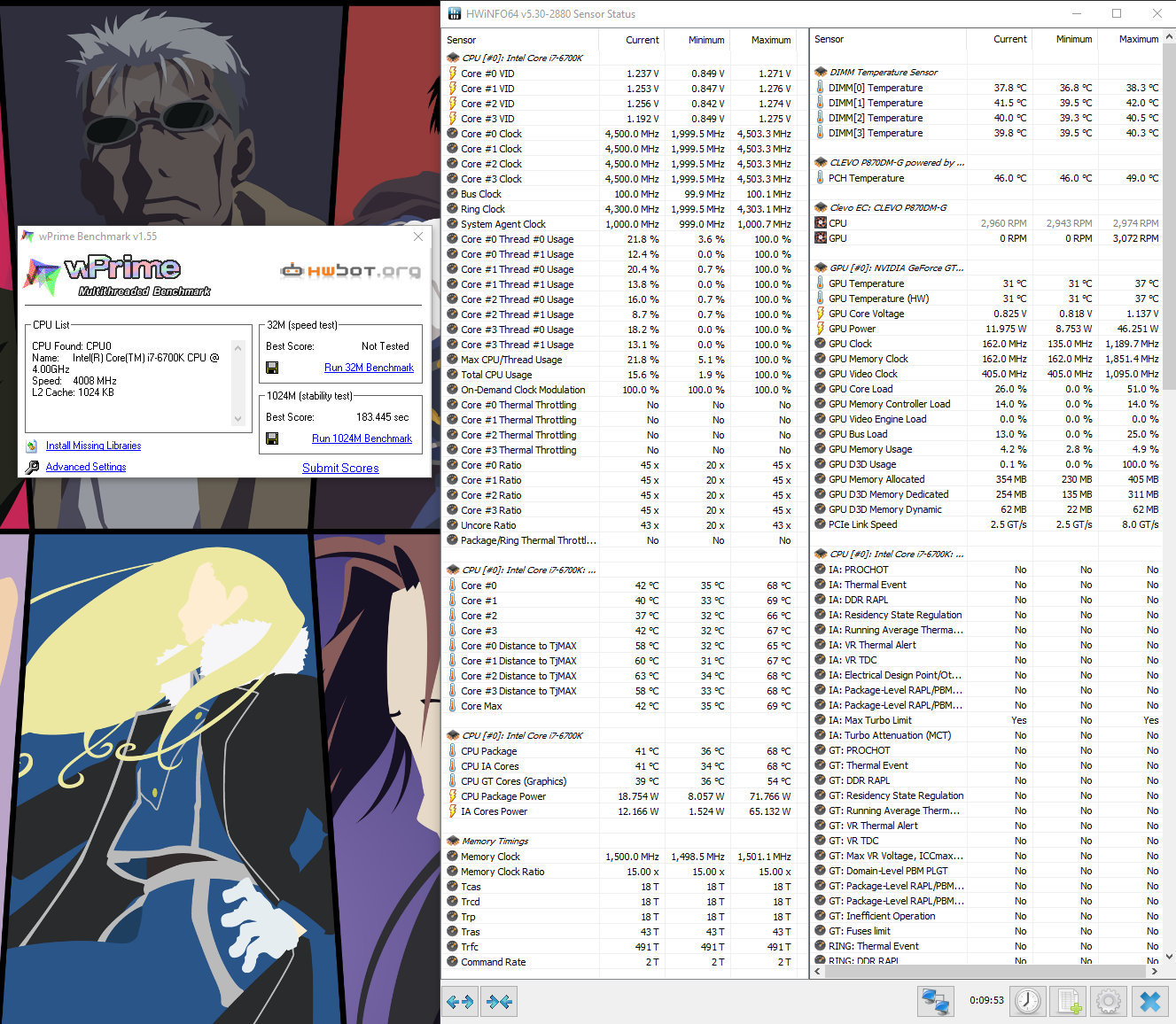The width and height of the screenshot is (1176, 1024).
Task: Open the Install Missing Libraries link
Action: tap(93, 446)
